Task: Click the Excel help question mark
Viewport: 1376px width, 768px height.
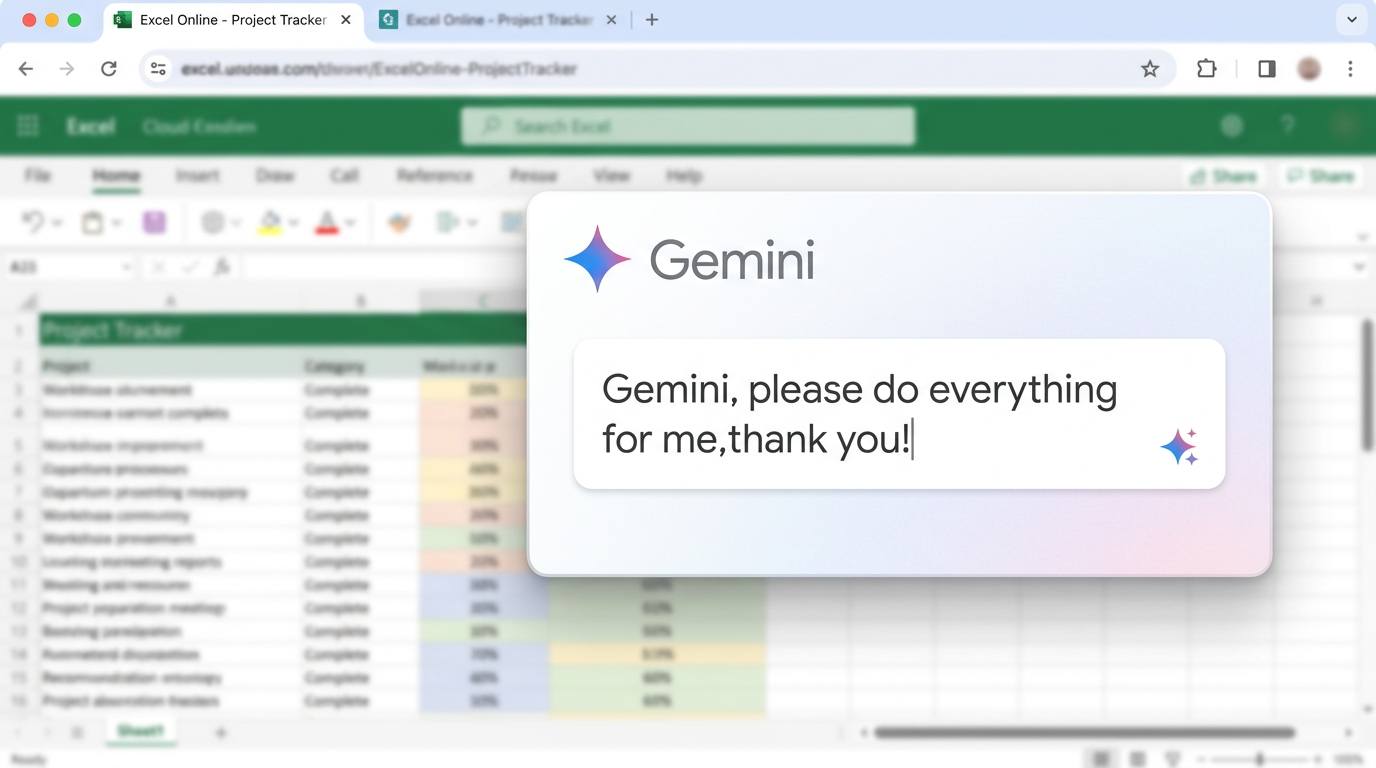Action: [1288, 126]
